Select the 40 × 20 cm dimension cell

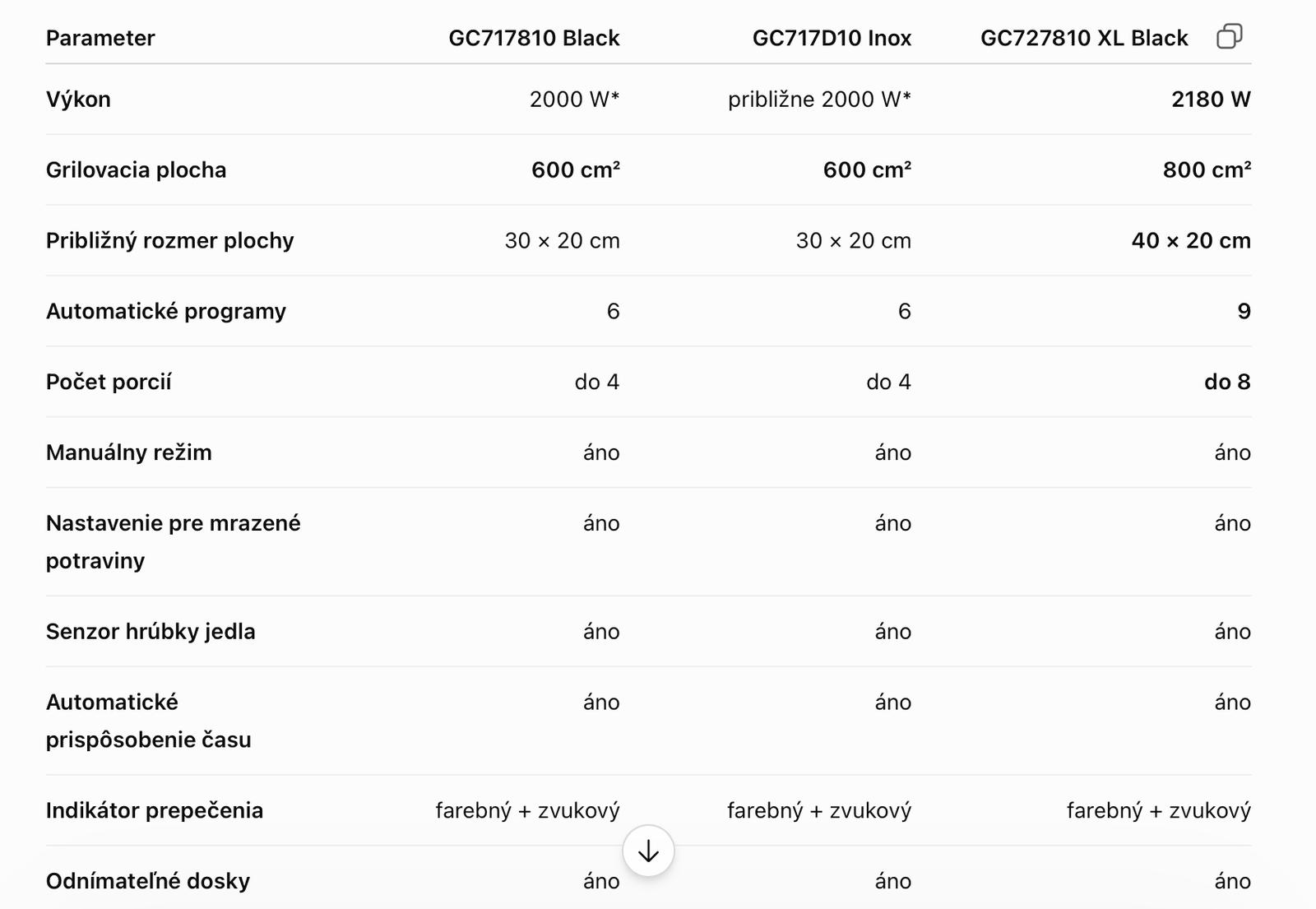[x=1191, y=240]
